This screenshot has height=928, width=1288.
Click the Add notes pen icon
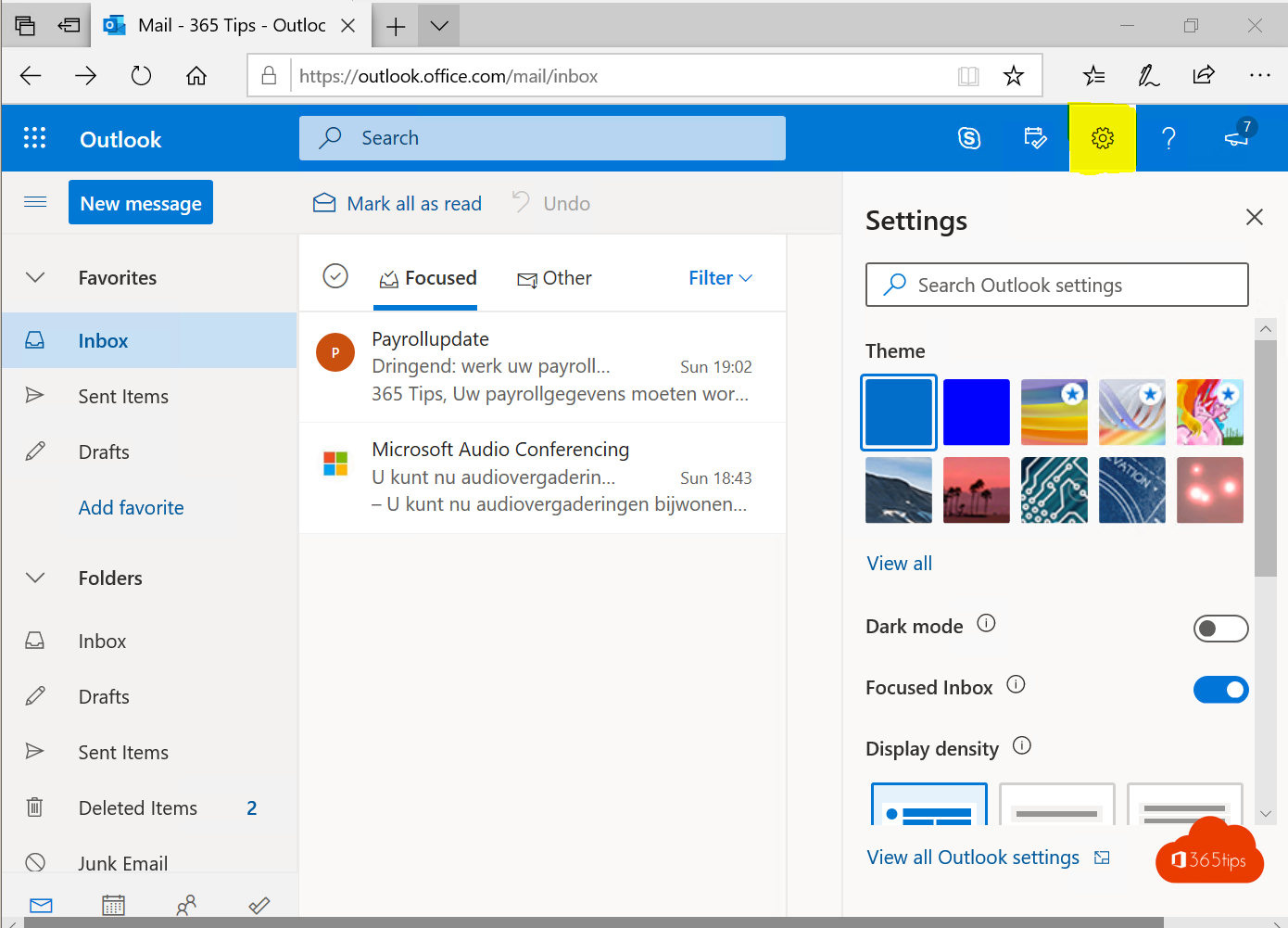1149,76
